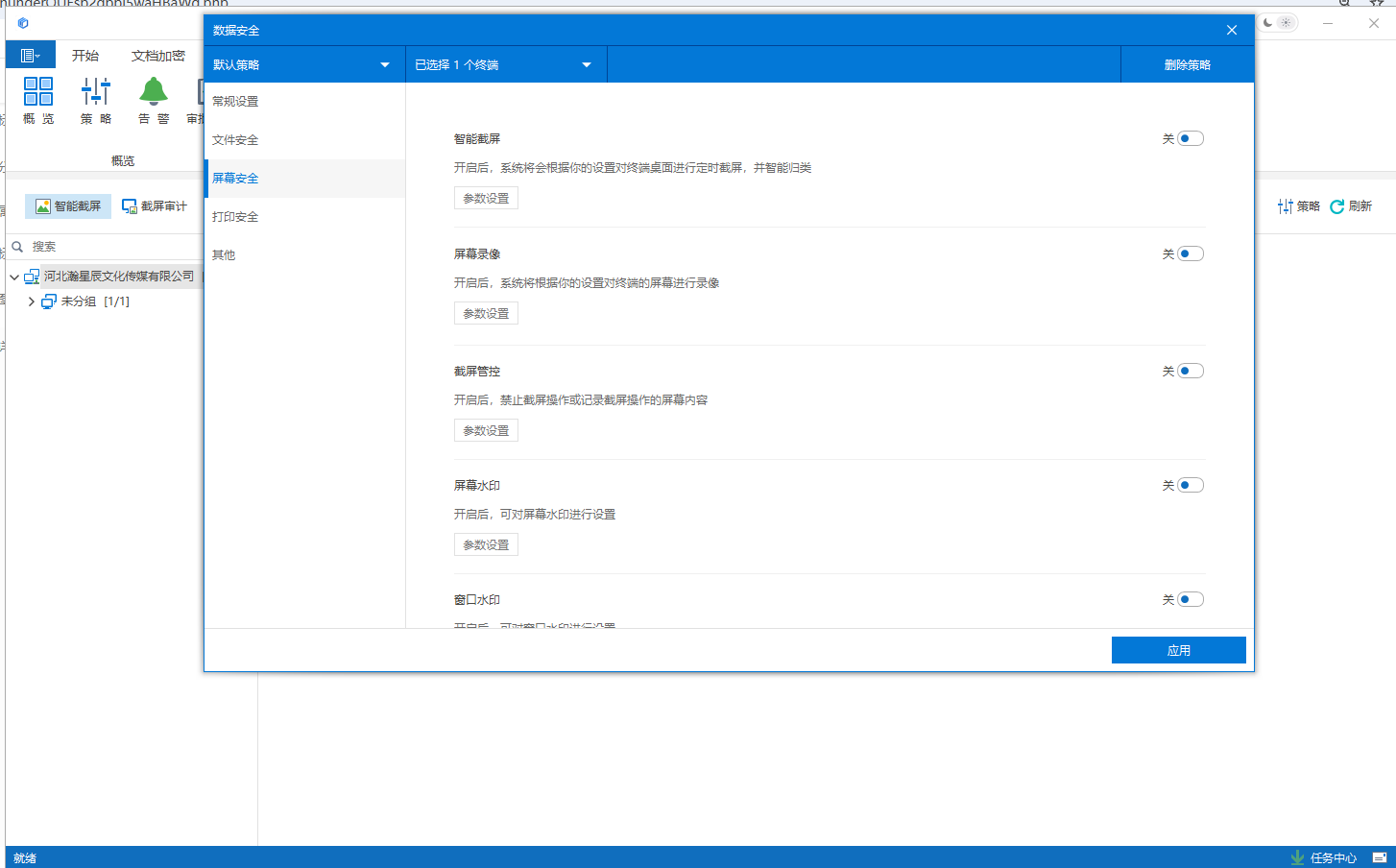1396x868 pixels.
Task: Open 任务中心 download icon in status bar
Action: click(1298, 857)
